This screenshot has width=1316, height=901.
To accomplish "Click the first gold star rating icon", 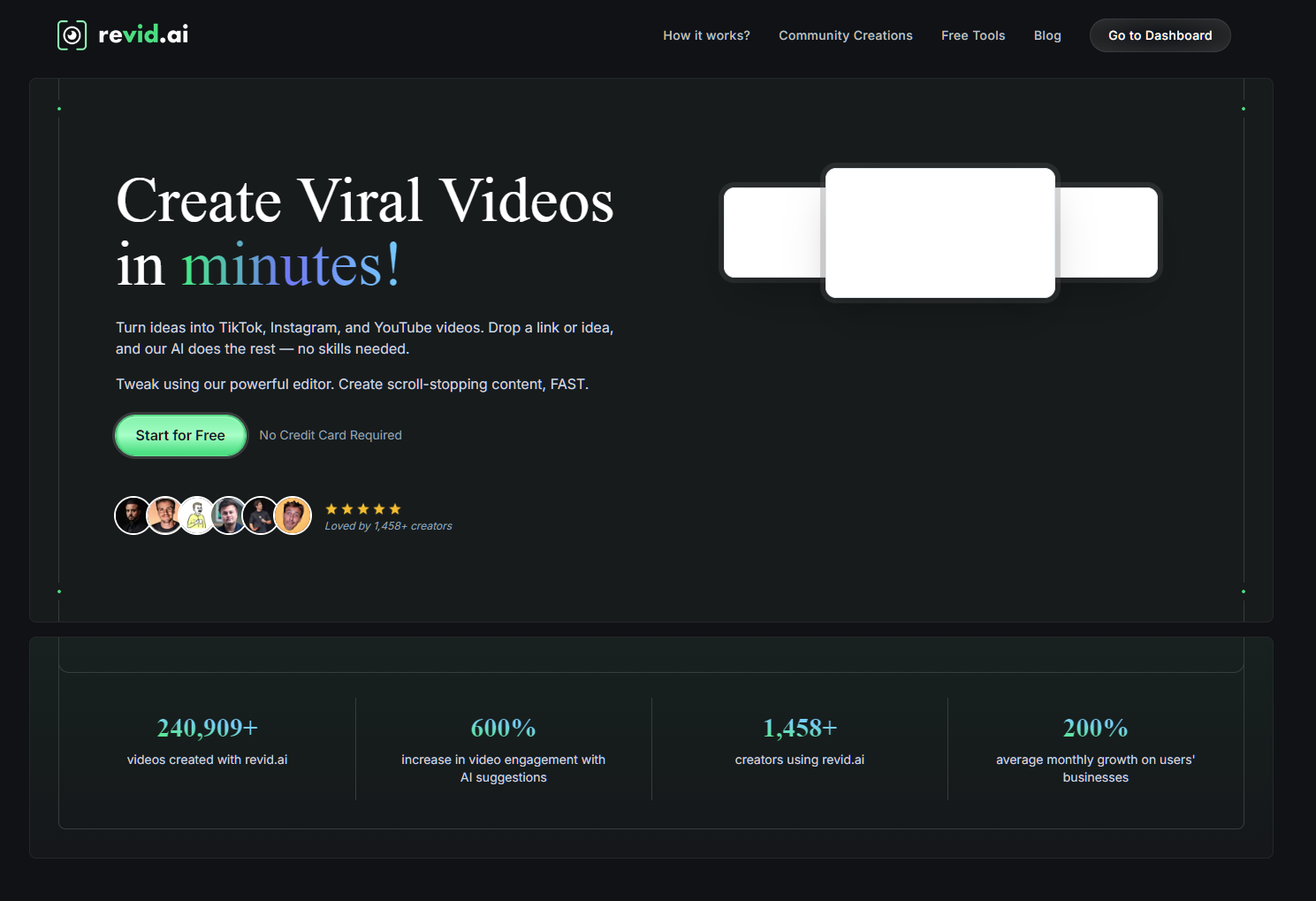I will [331, 508].
